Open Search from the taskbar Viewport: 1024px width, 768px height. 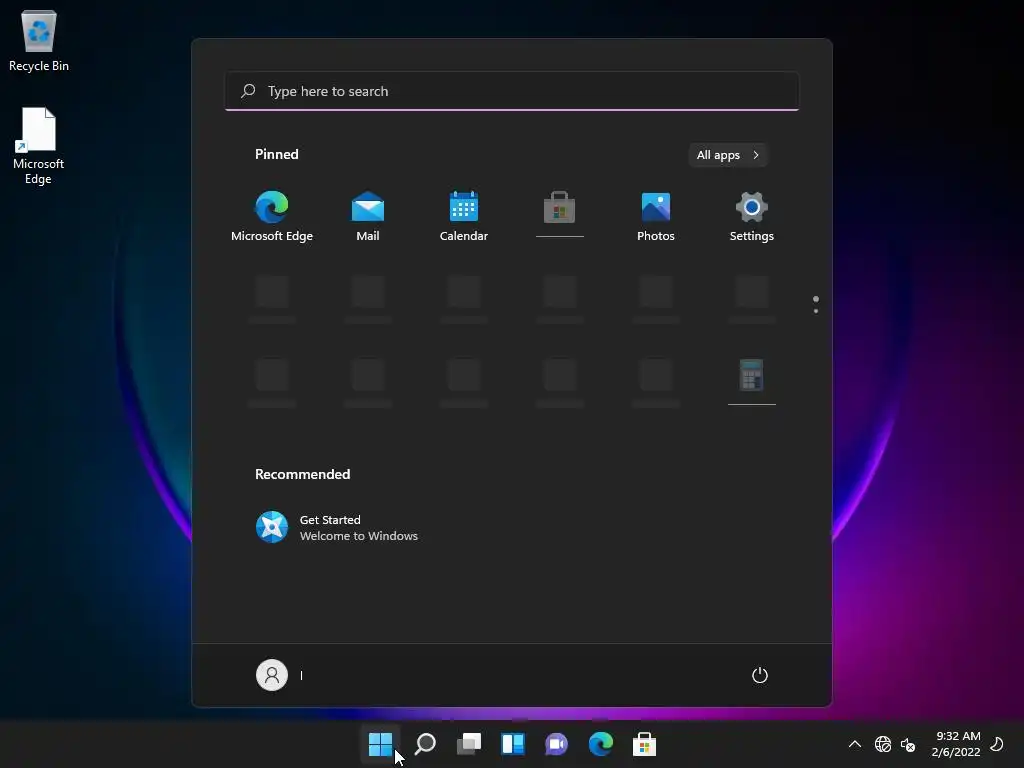(x=424, y=744)
